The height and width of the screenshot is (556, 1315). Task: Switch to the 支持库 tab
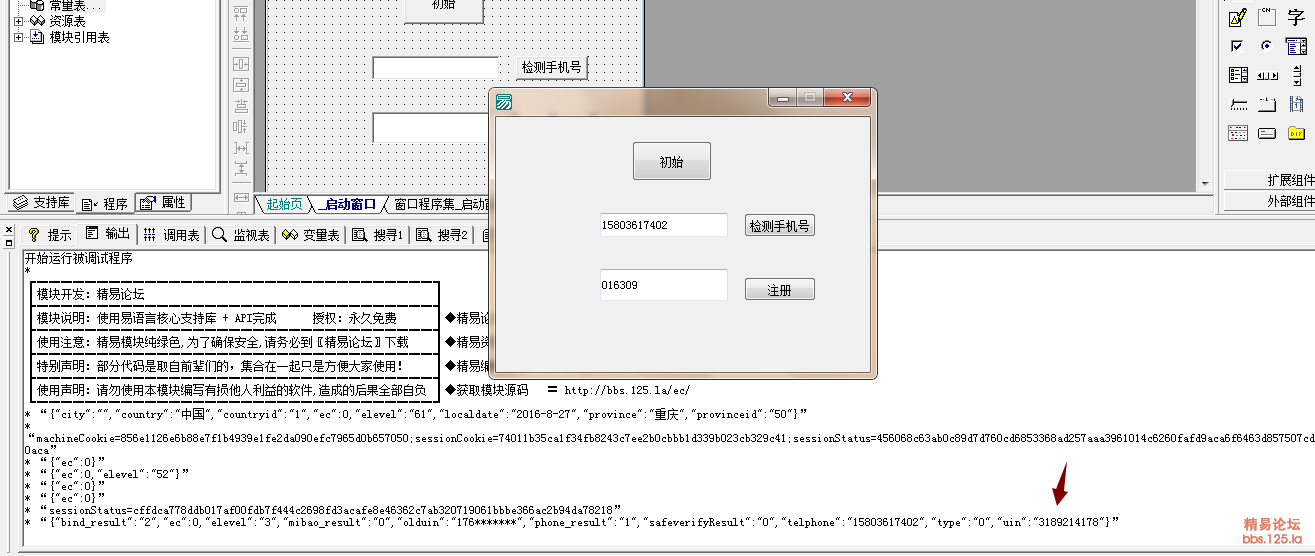point(41,203)
